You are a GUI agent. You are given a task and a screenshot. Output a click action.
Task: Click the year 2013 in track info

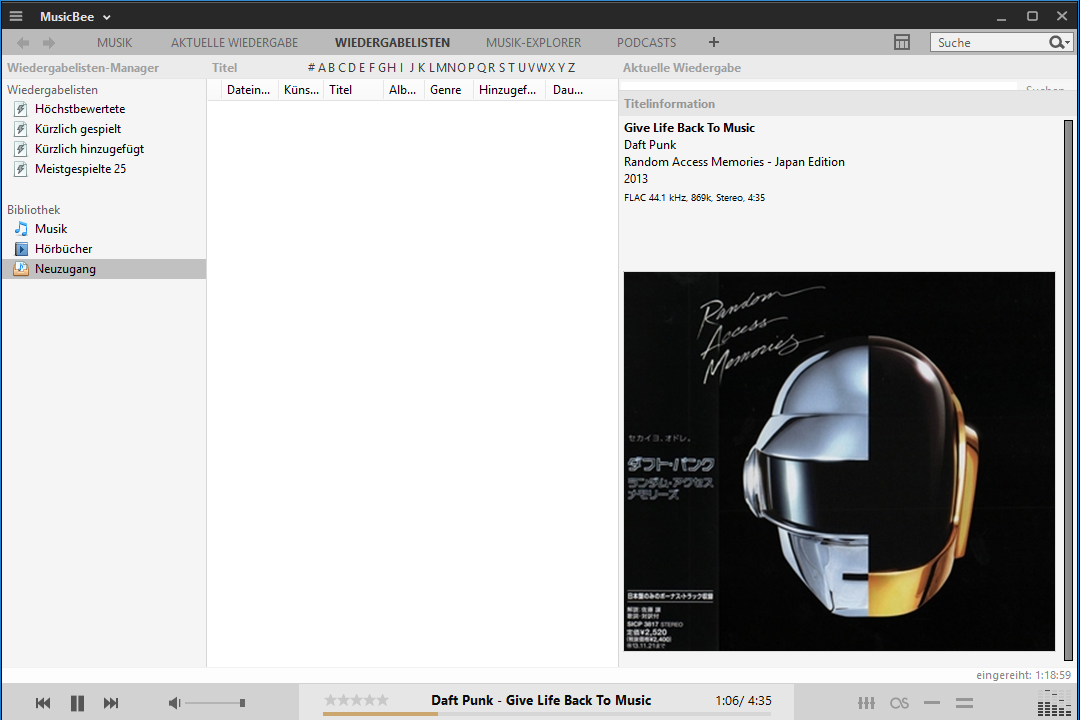(636, 178)
